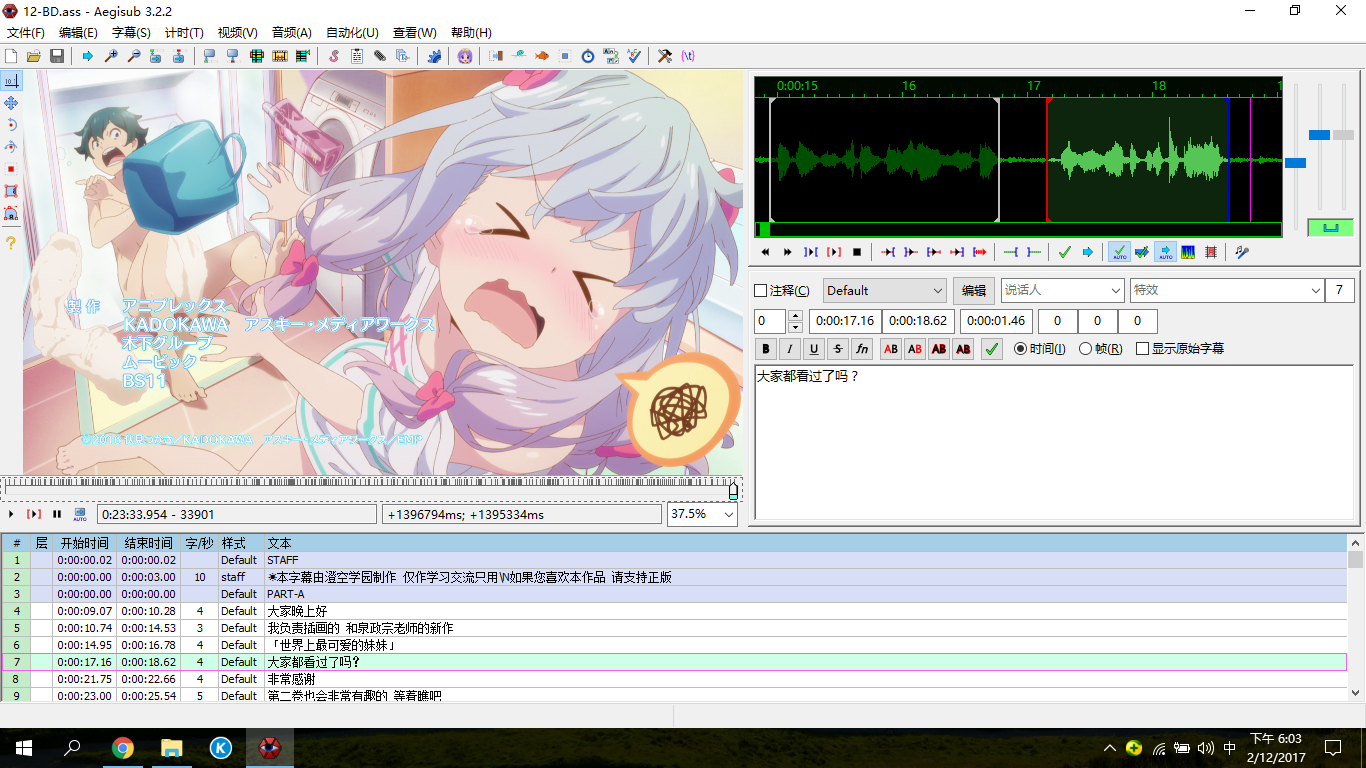Click the 编辑 edit style button

(x=973, y=291)
